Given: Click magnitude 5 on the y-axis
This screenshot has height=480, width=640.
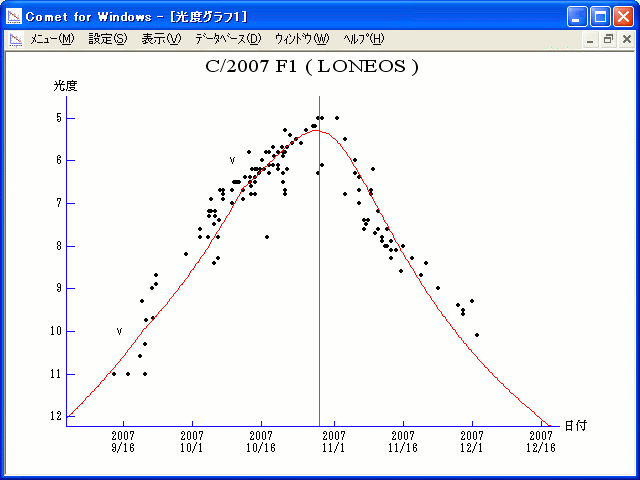Looking at the screenshot, I should pyautogui.click(x=59, y=118).
